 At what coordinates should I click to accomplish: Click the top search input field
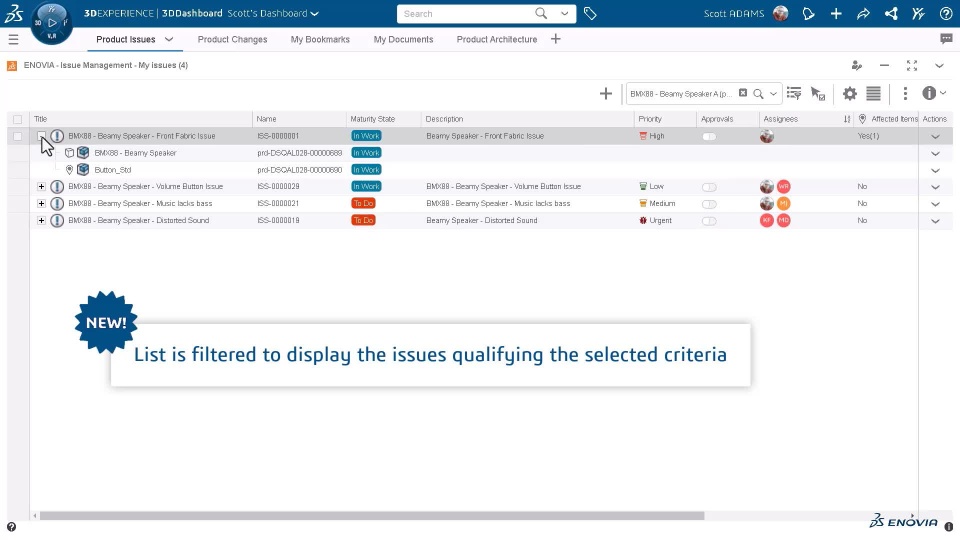point(467,13)
